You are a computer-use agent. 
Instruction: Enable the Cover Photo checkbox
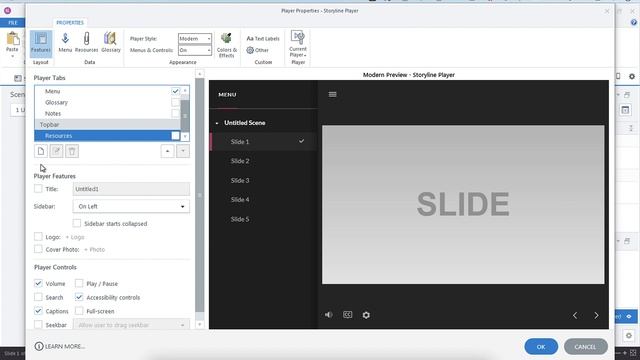38,249
